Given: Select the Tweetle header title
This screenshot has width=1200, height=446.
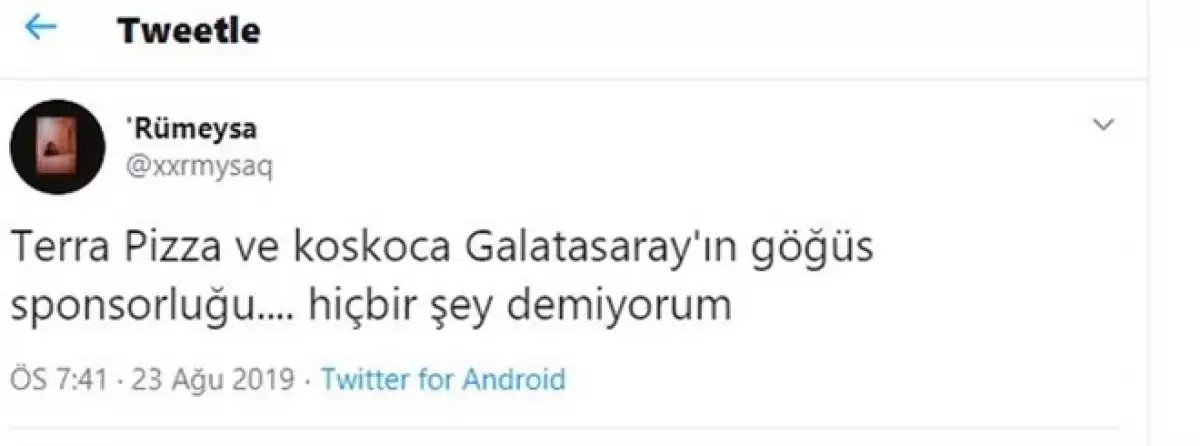Looking at the screenshot, I should (x=189, y=30).
